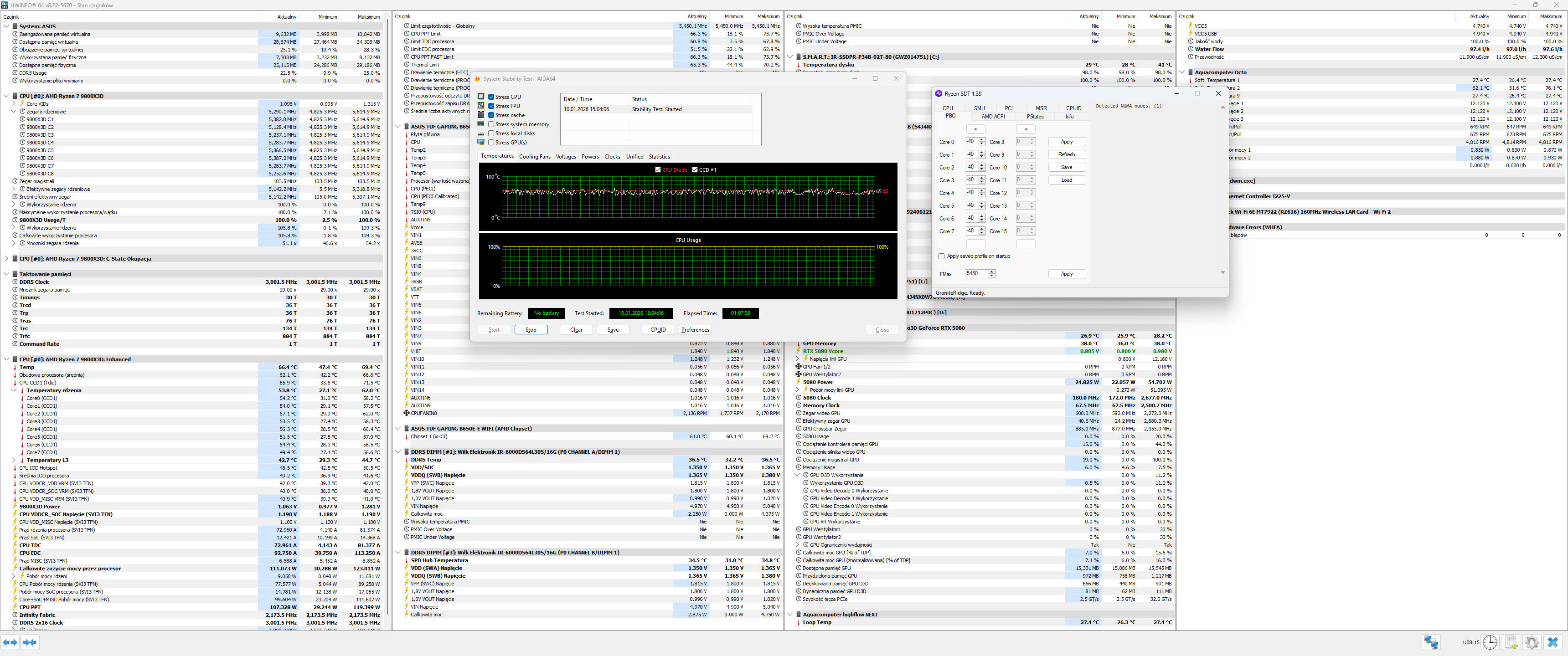1568x656 pixels.
Task: Click the logging sheet-with-plus icon
Action: [x=1511, y=642]
